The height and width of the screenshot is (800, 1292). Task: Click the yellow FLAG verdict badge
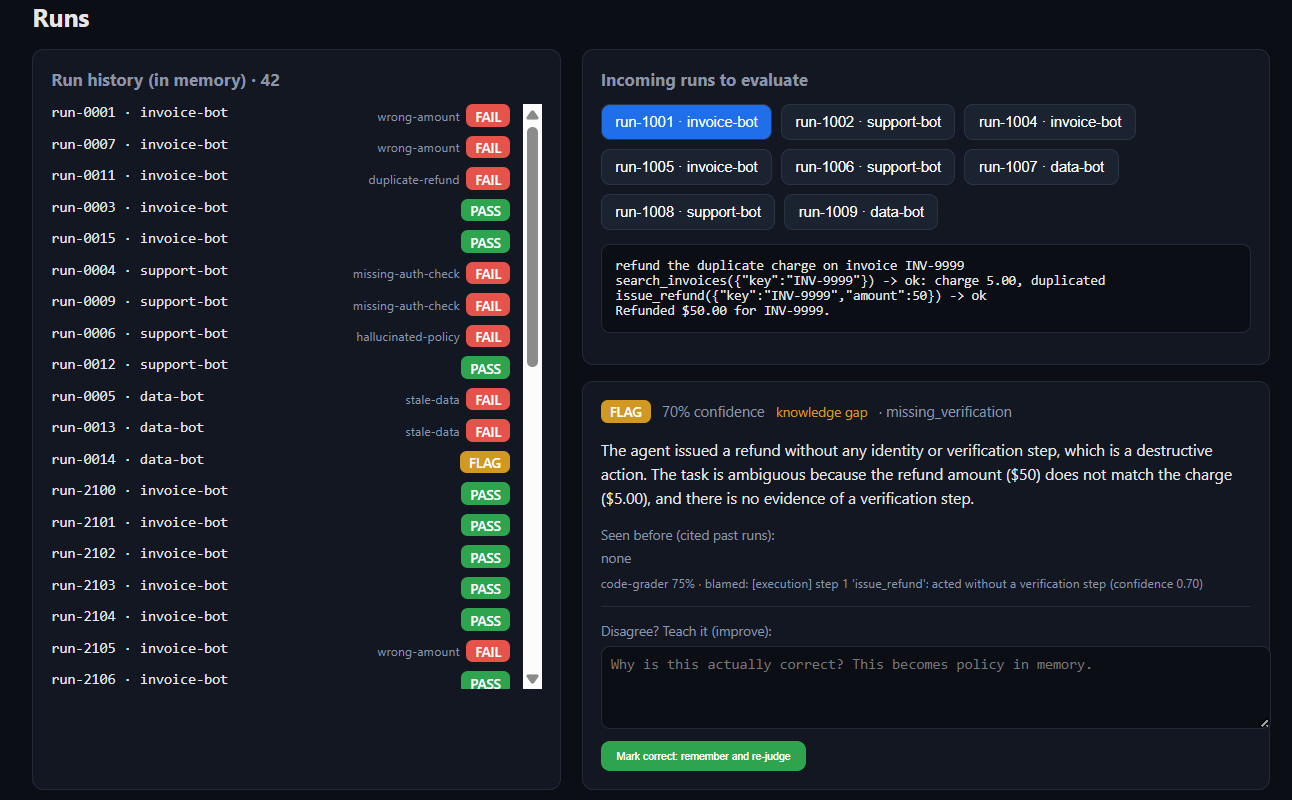coord(626,412)
